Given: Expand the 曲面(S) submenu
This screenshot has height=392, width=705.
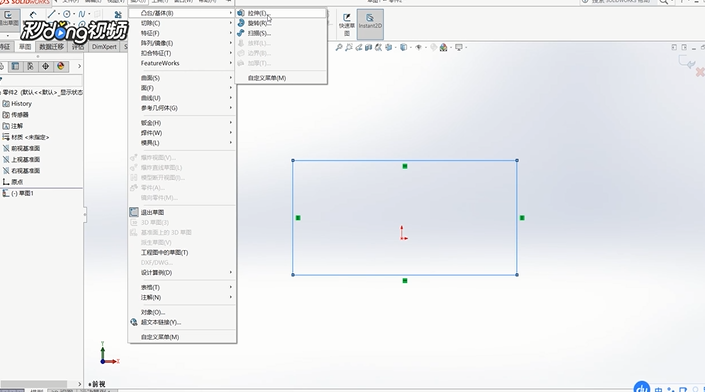Looking at the screenshot, I should [182, 78].
